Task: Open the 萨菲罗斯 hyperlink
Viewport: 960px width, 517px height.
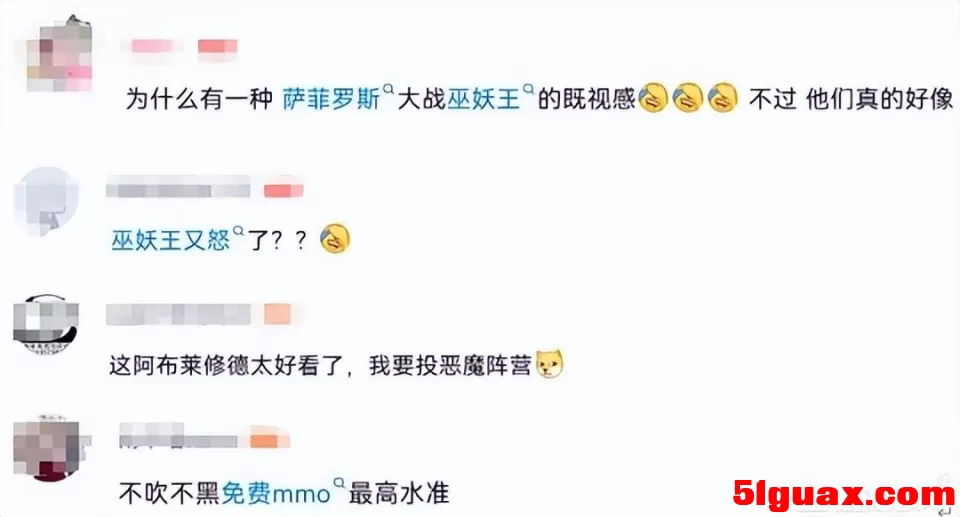Action: pos(331,99)
